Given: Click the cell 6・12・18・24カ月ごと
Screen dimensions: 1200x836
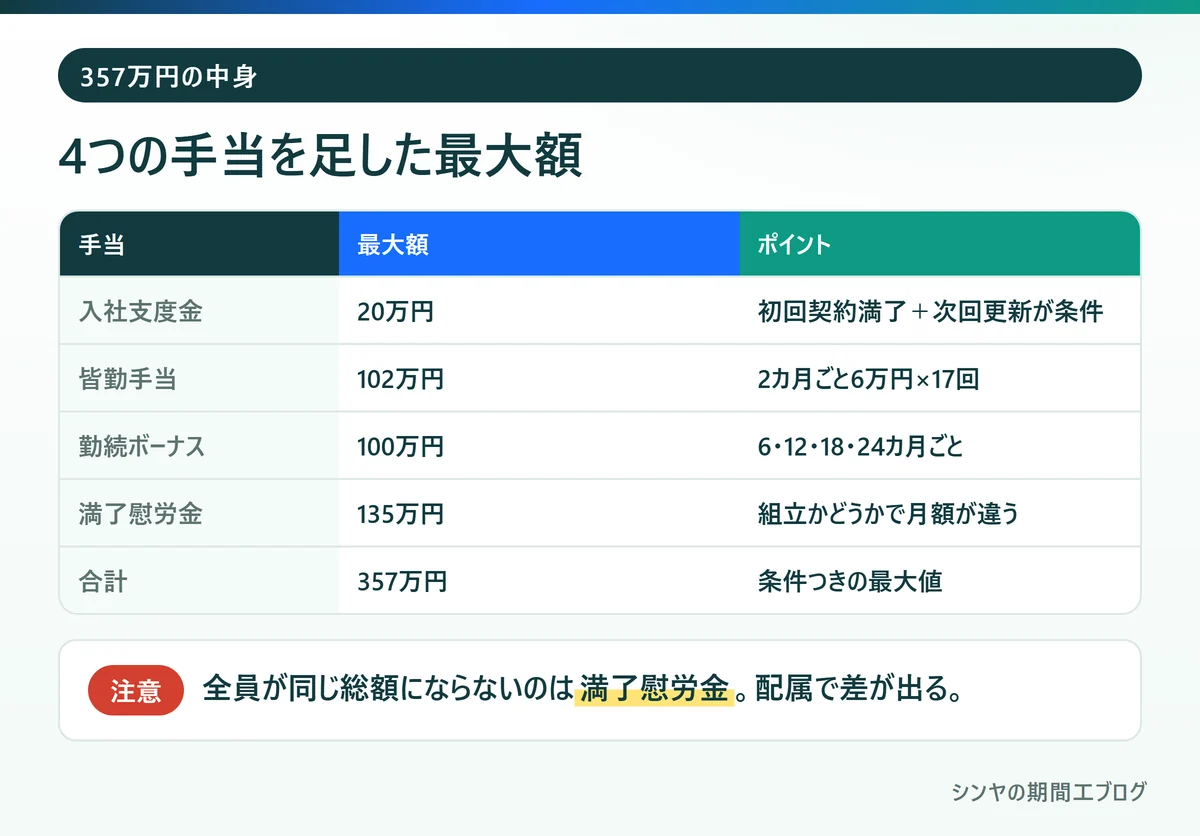Looking at the screenshot, I should (940, 445).
